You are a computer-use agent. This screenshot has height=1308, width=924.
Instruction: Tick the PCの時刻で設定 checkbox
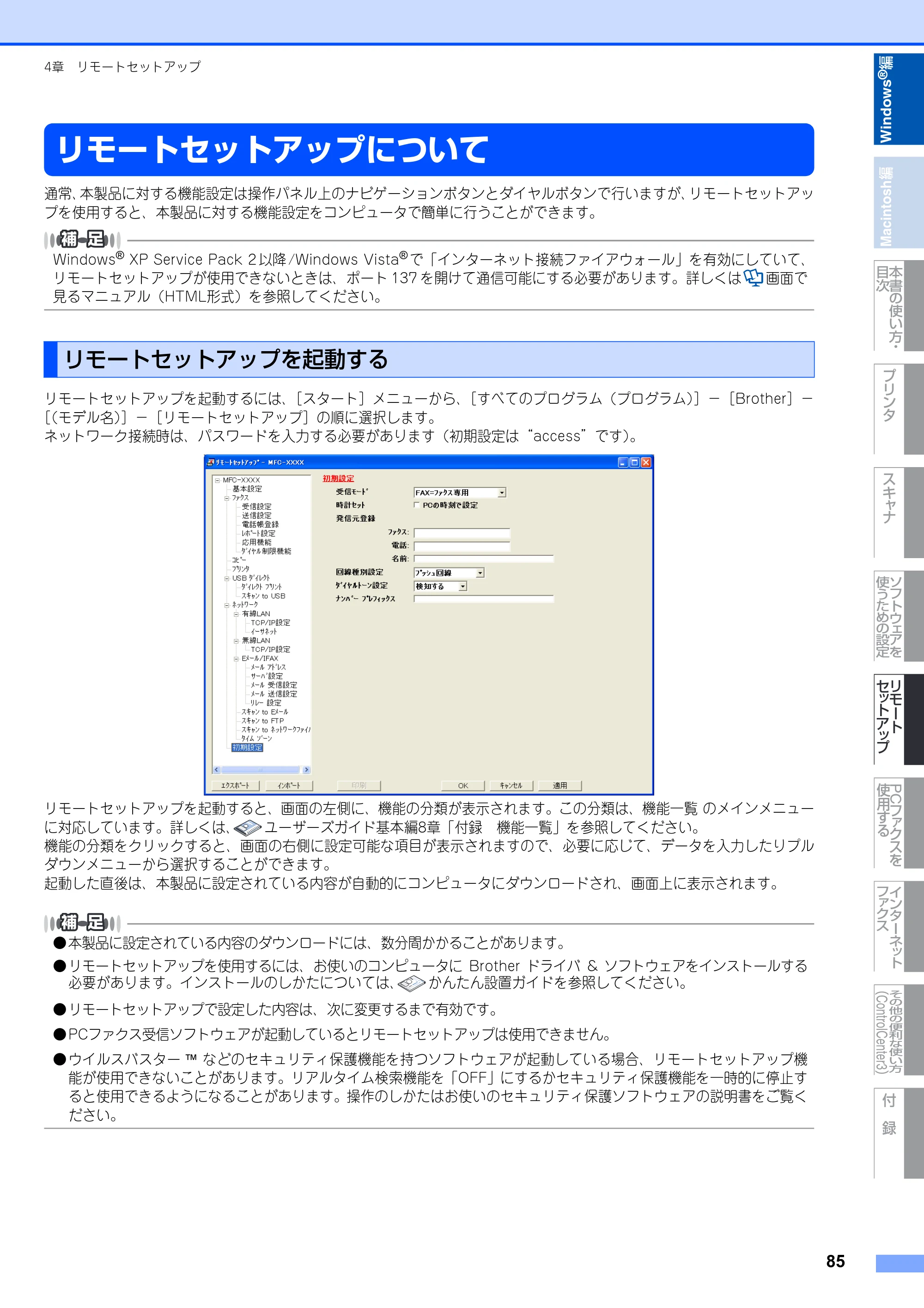(417, 505)
